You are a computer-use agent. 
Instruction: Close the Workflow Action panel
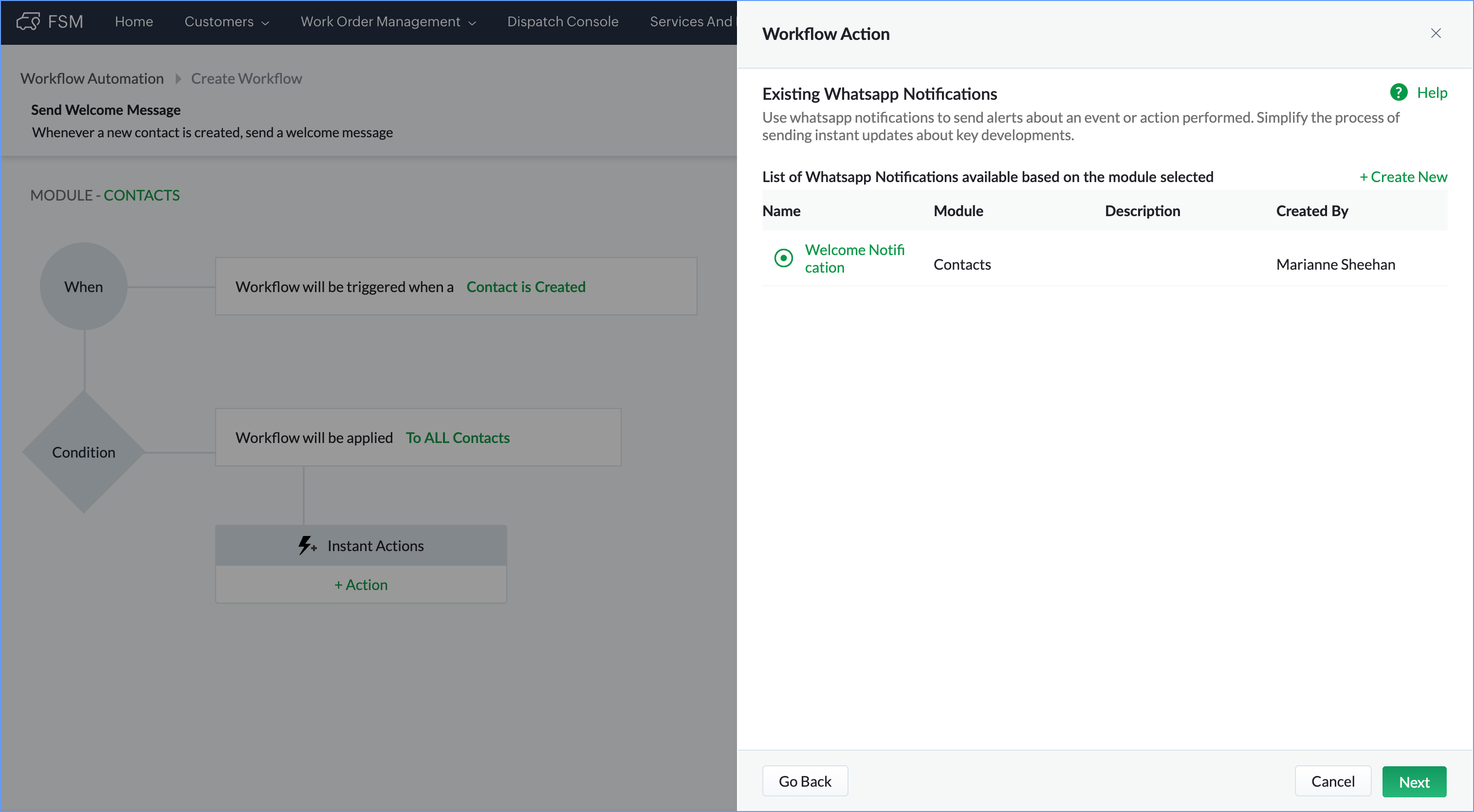pyautogui.click(x=1435, y=33)
